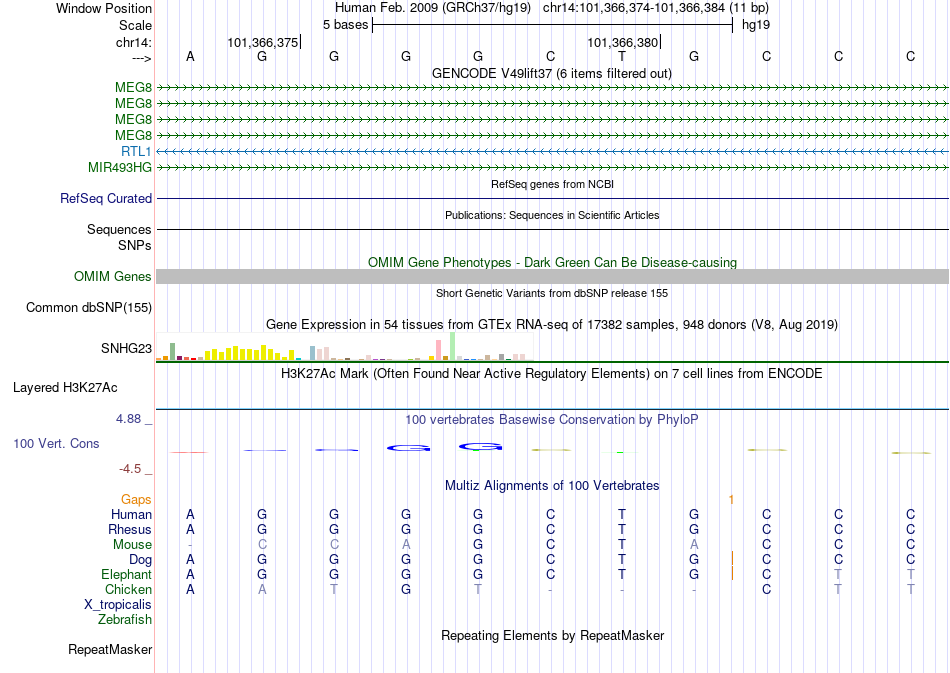Open the OMIM Gene Phenotypes track title

552,262
